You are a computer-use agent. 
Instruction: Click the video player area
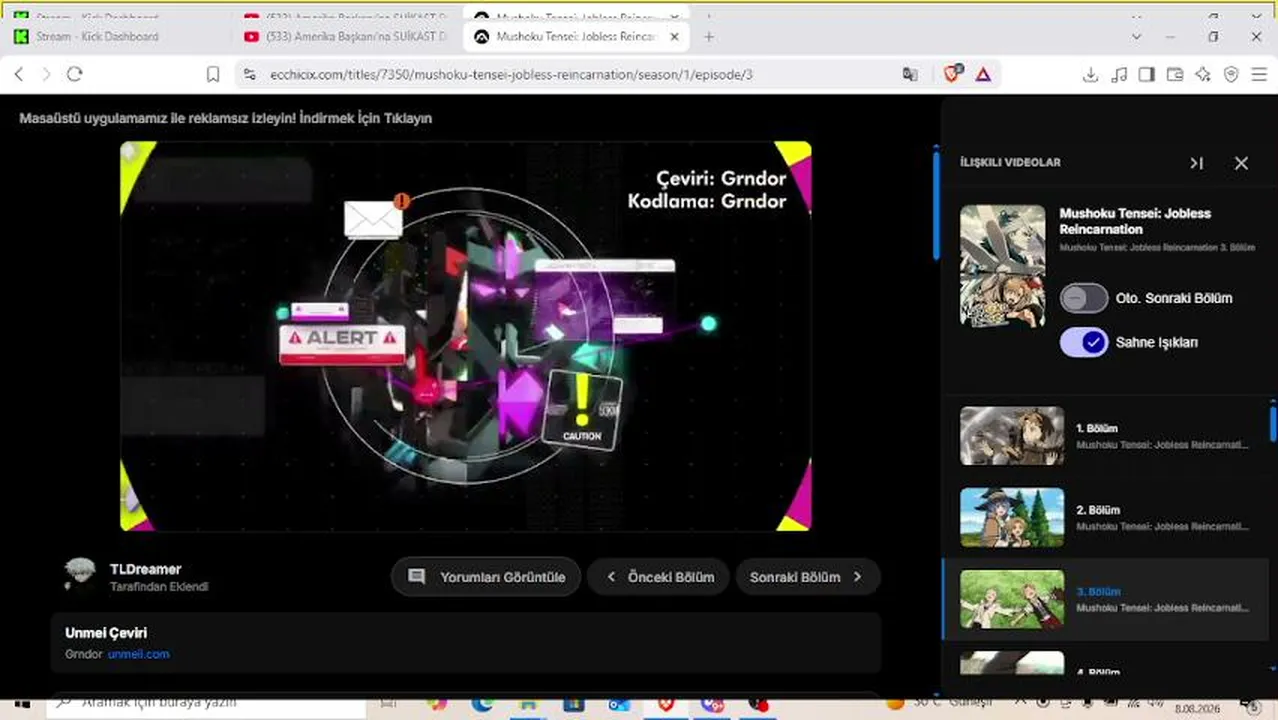pyautogui.click(x=466, y=336)
